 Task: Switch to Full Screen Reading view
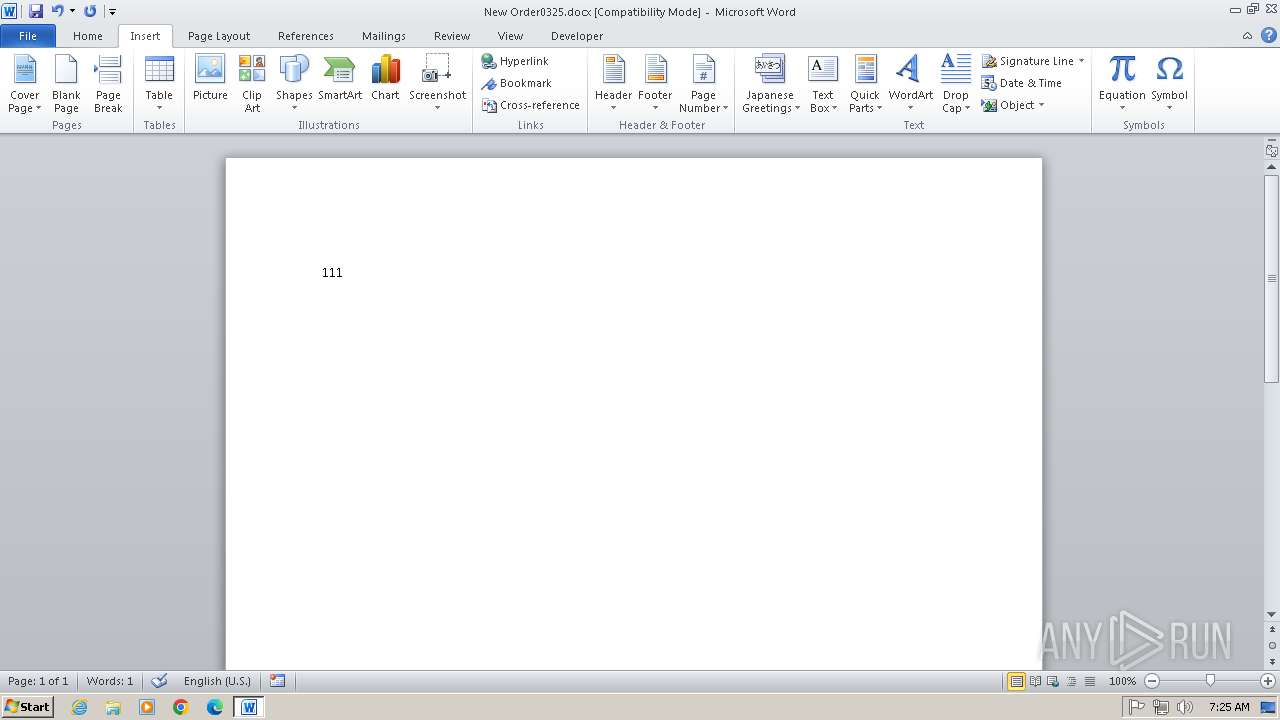[1035, 681]
